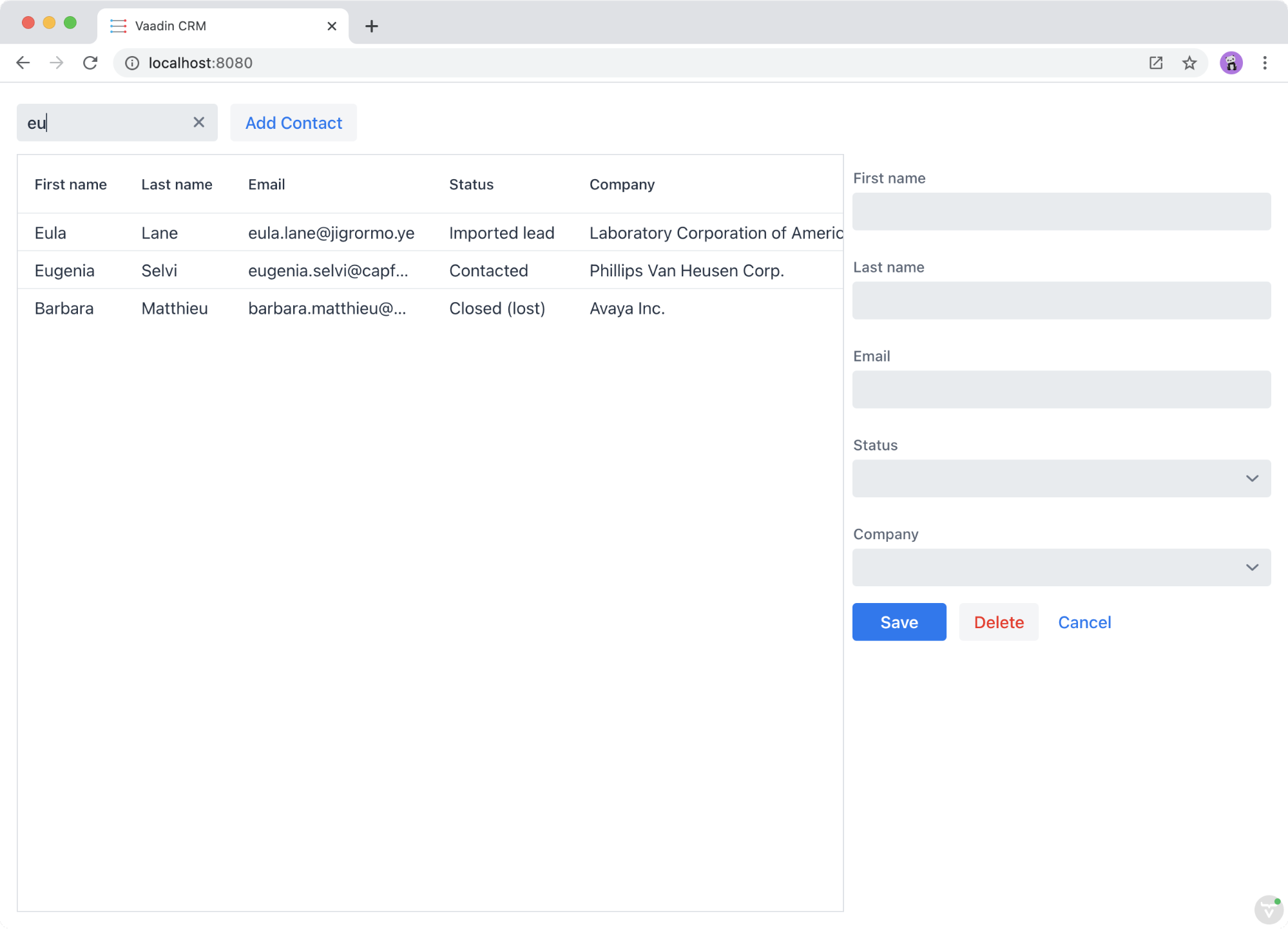Bookmark this page with the star icon

(x=1189, y=62)
